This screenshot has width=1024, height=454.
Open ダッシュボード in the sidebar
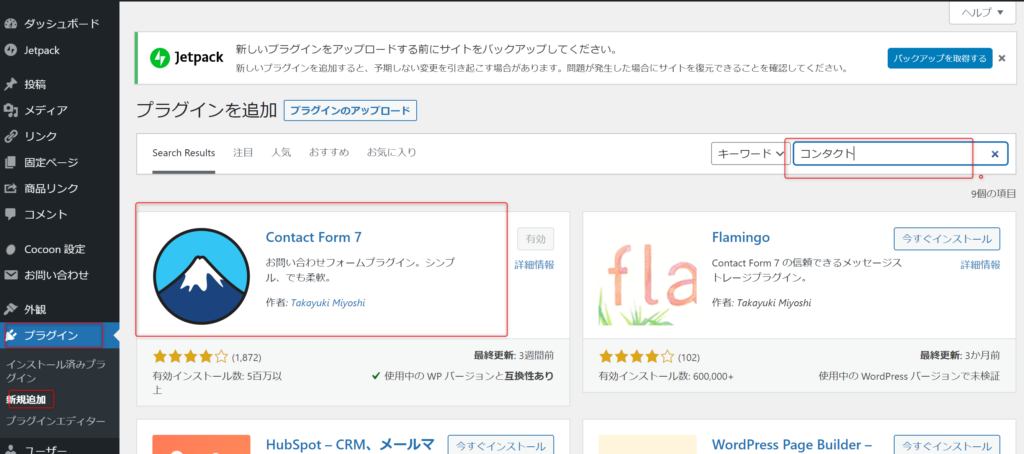[59, 24]
